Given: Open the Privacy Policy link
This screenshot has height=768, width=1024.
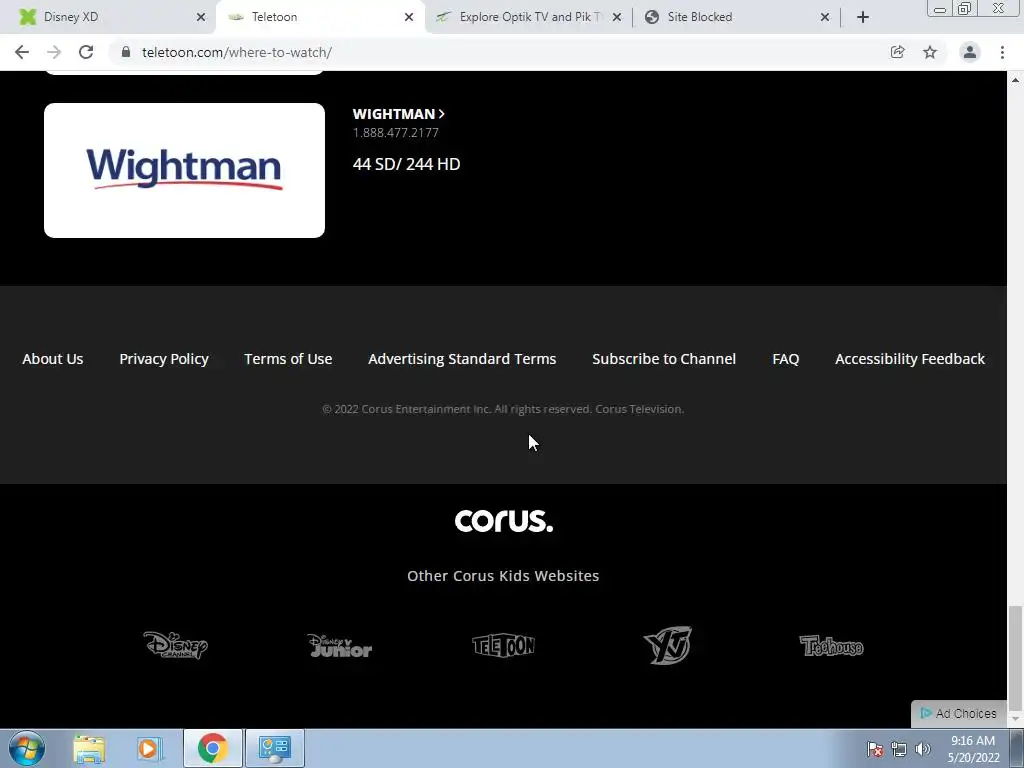Looking at the screenshot, I should tap(164, 359).
